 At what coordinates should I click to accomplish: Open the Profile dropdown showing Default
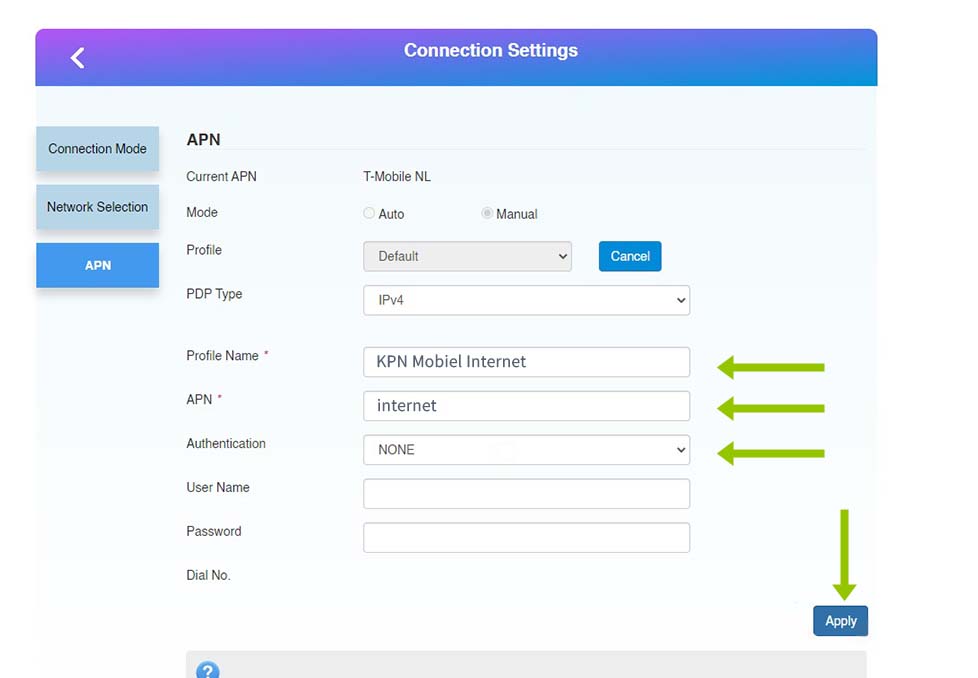tap(467, 256)
